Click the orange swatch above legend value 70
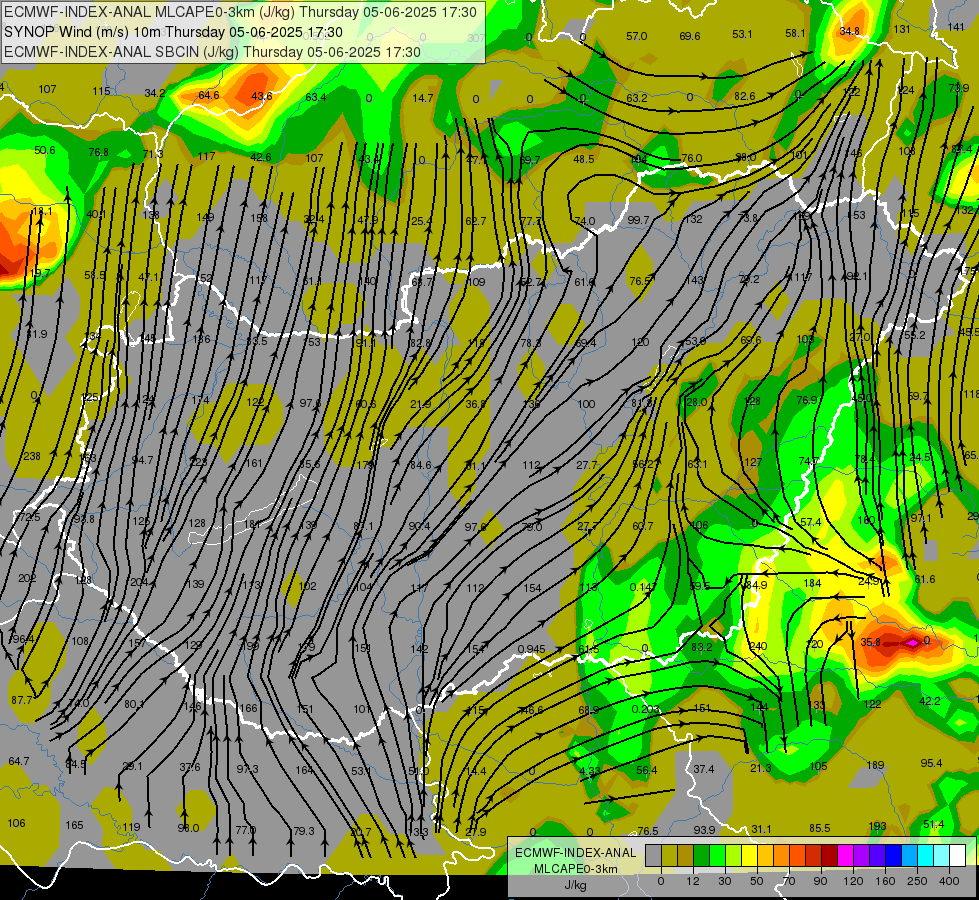 [x=782, y=855]
